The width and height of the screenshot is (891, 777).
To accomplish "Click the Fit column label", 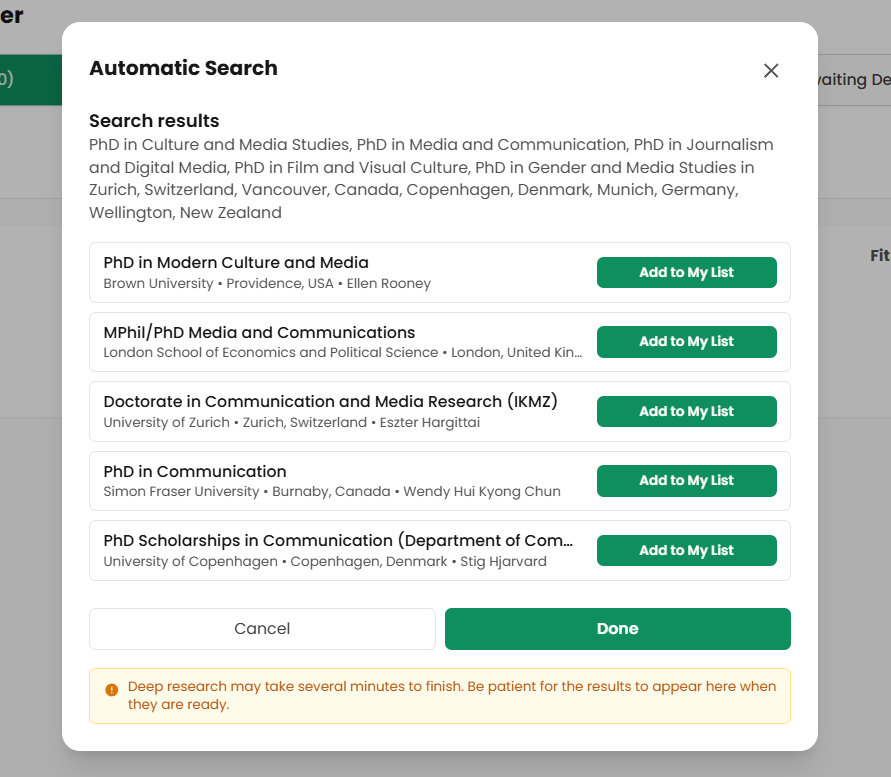I will (x=878, y=255).
